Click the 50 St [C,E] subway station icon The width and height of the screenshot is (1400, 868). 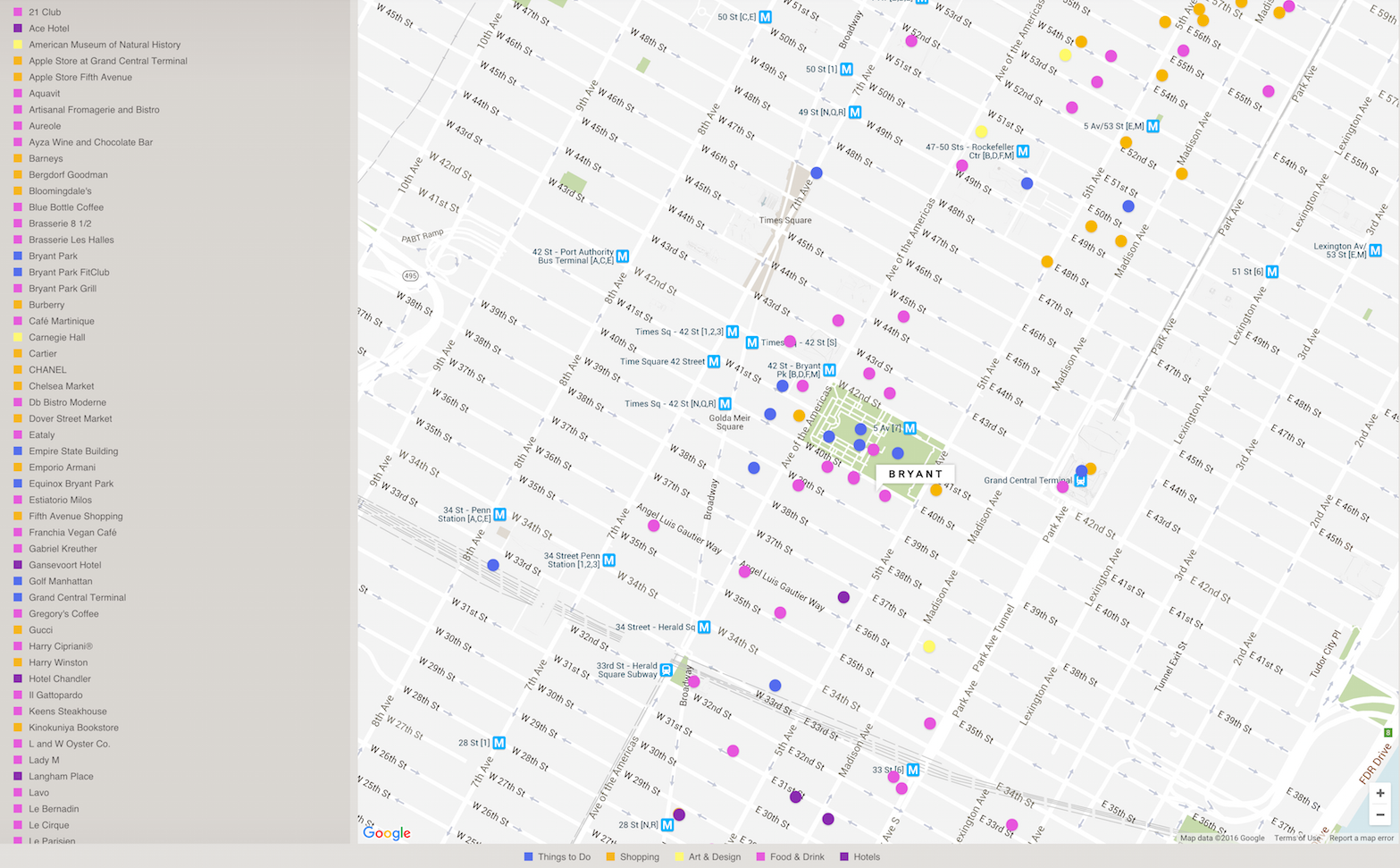point(765,17)
